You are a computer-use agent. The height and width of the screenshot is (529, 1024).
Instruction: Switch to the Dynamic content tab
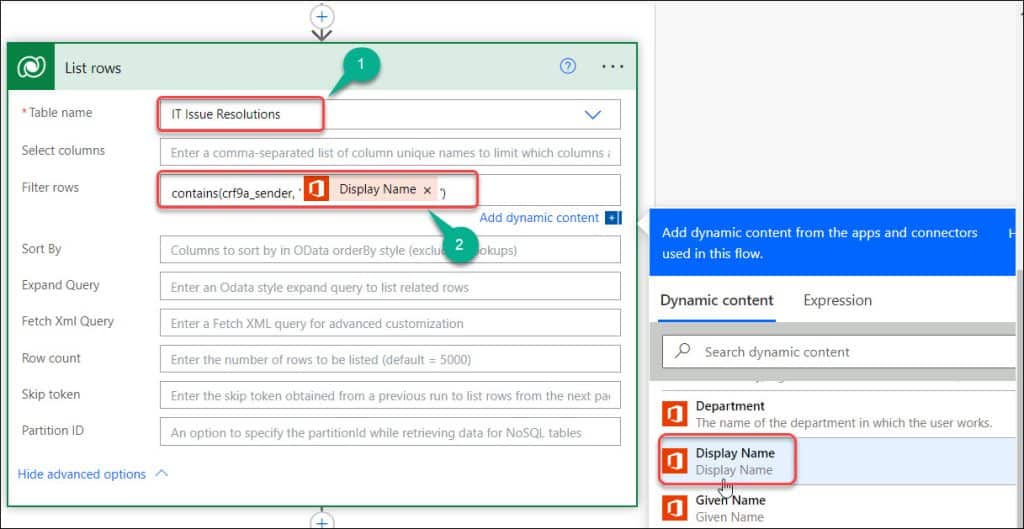point(716,300)
